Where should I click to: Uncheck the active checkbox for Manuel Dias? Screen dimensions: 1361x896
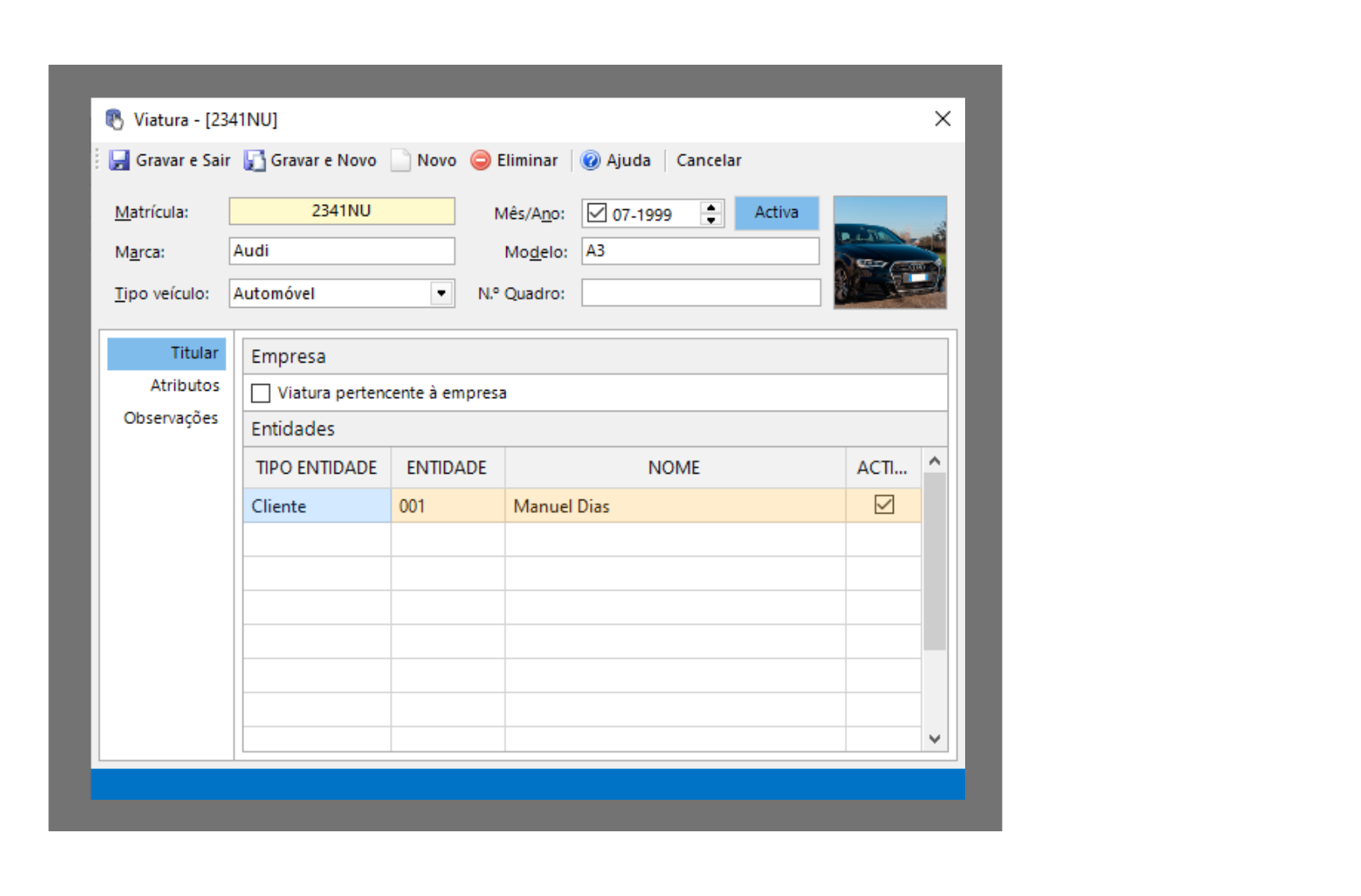tap(884, 505)
